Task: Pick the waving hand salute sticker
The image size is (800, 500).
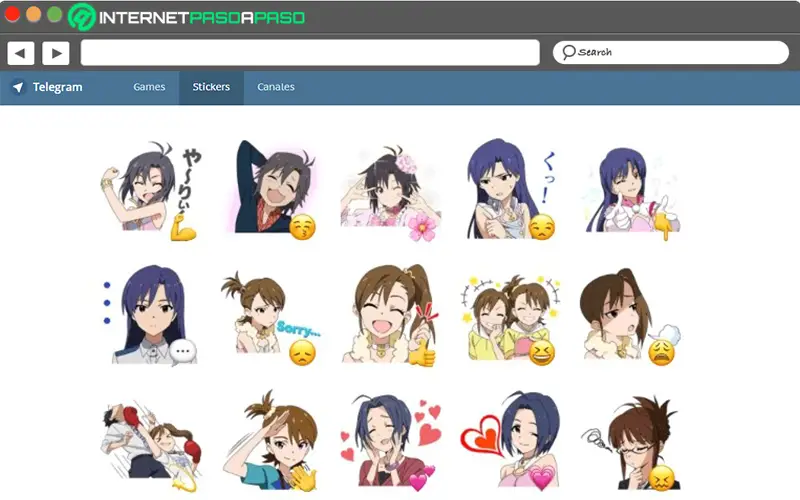Action: (270, 442)
